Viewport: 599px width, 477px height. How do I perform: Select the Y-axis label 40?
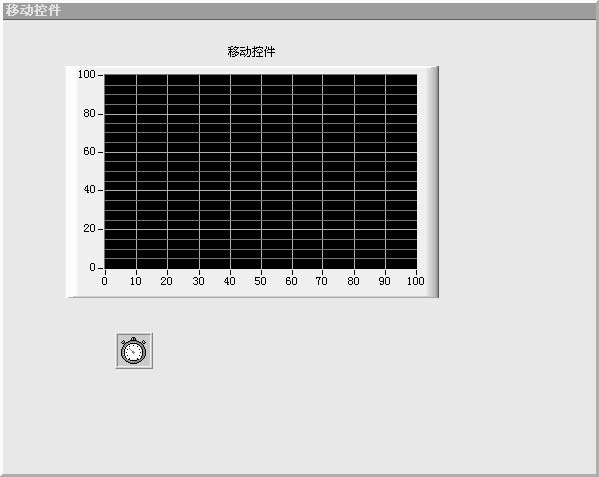pyautogui.click(x=89, y=189)
